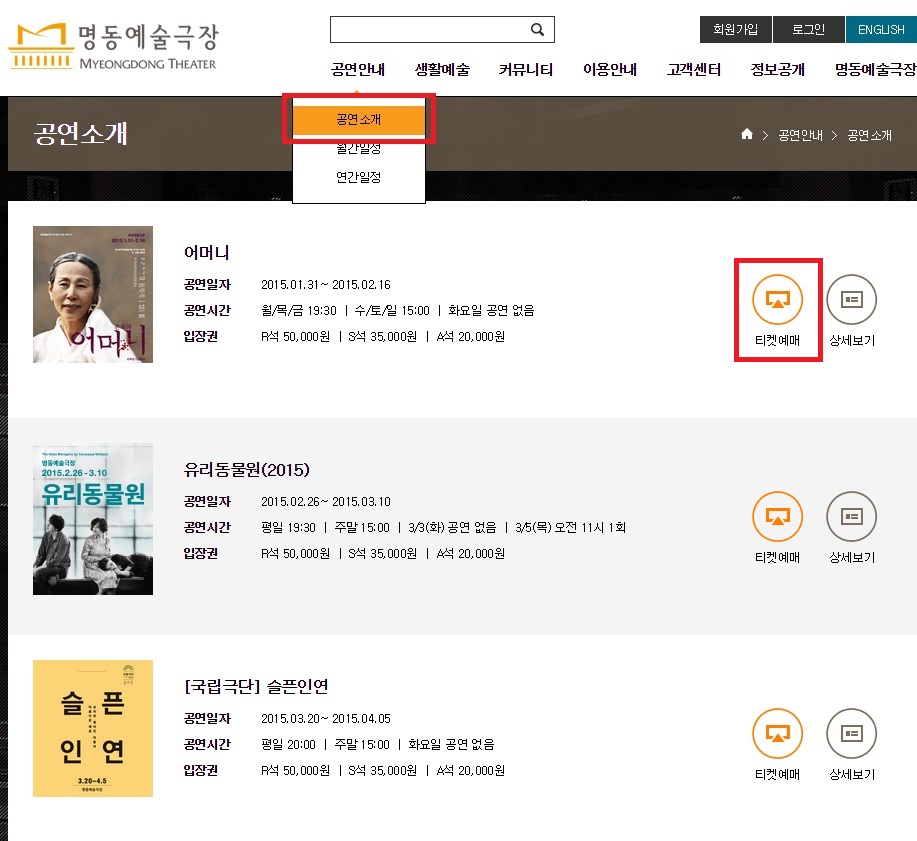Open the 공연안내 menu

pos(358,70)
